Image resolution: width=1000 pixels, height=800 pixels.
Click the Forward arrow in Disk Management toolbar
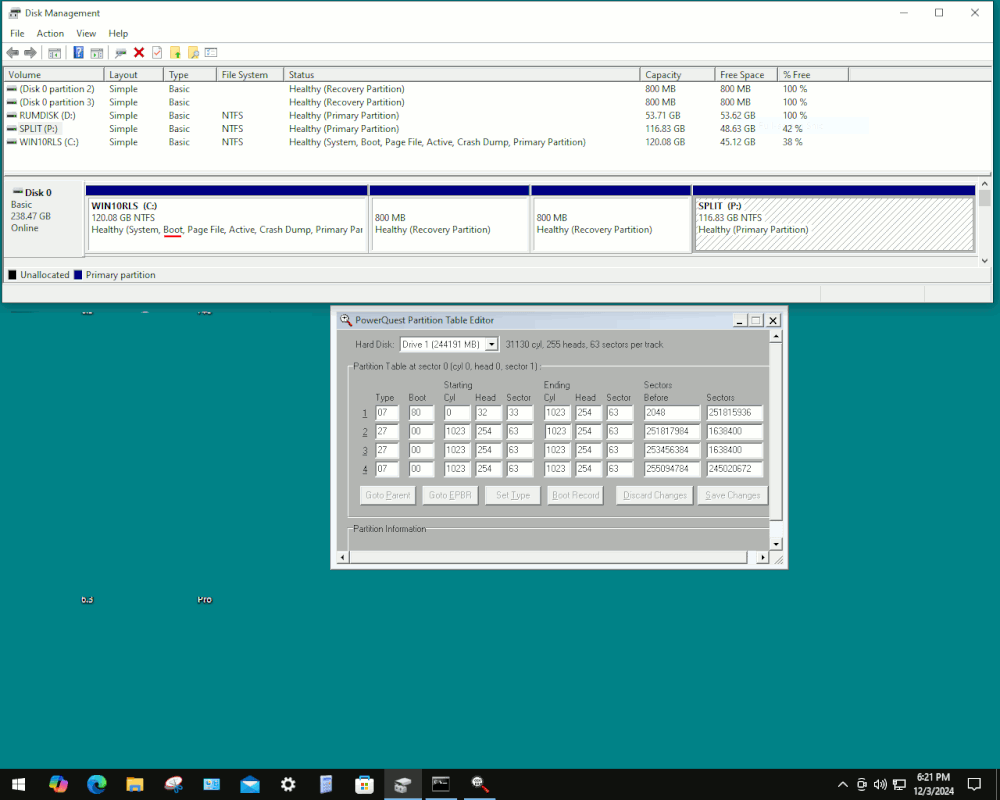tap(30, 53)
